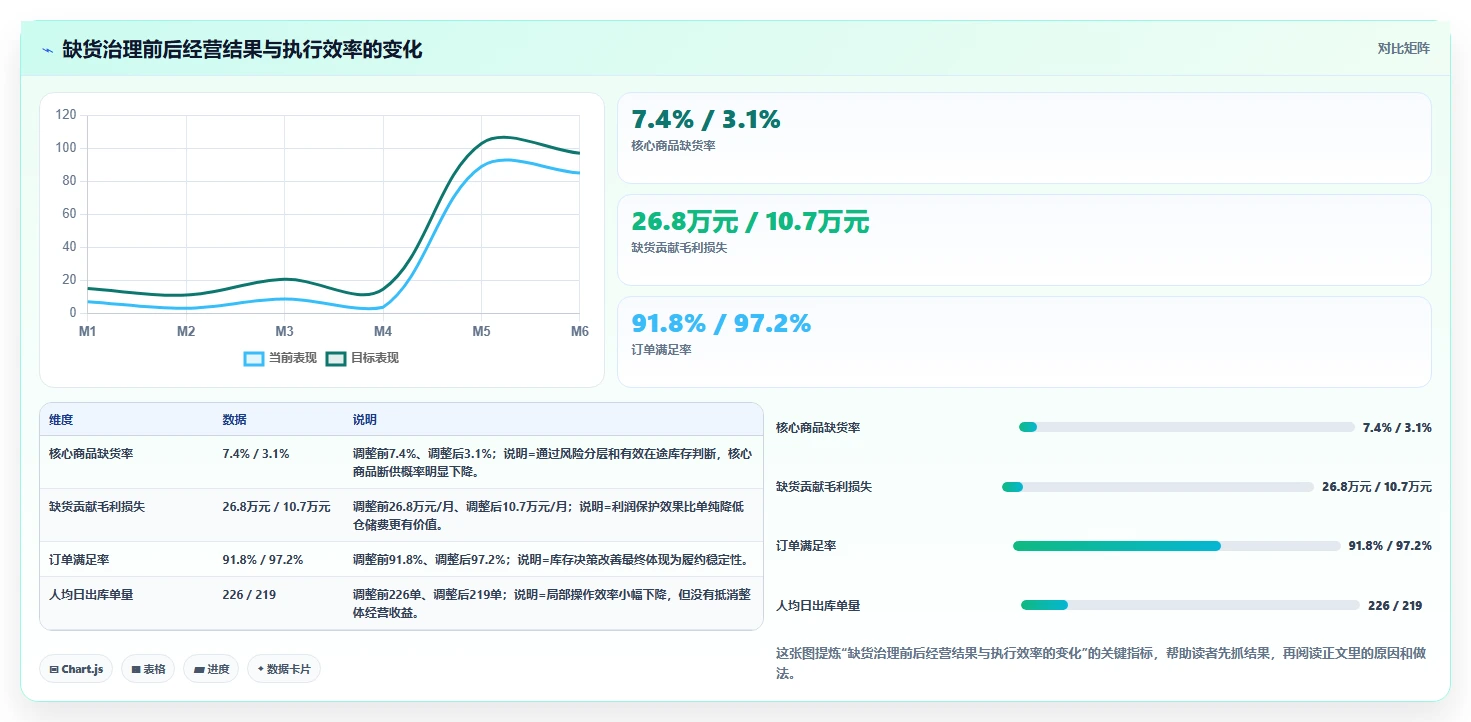Click the description starting 调整前91.8%
Image resolution: width=1471 pixels, height=722 pixels.
coord(553,559)
